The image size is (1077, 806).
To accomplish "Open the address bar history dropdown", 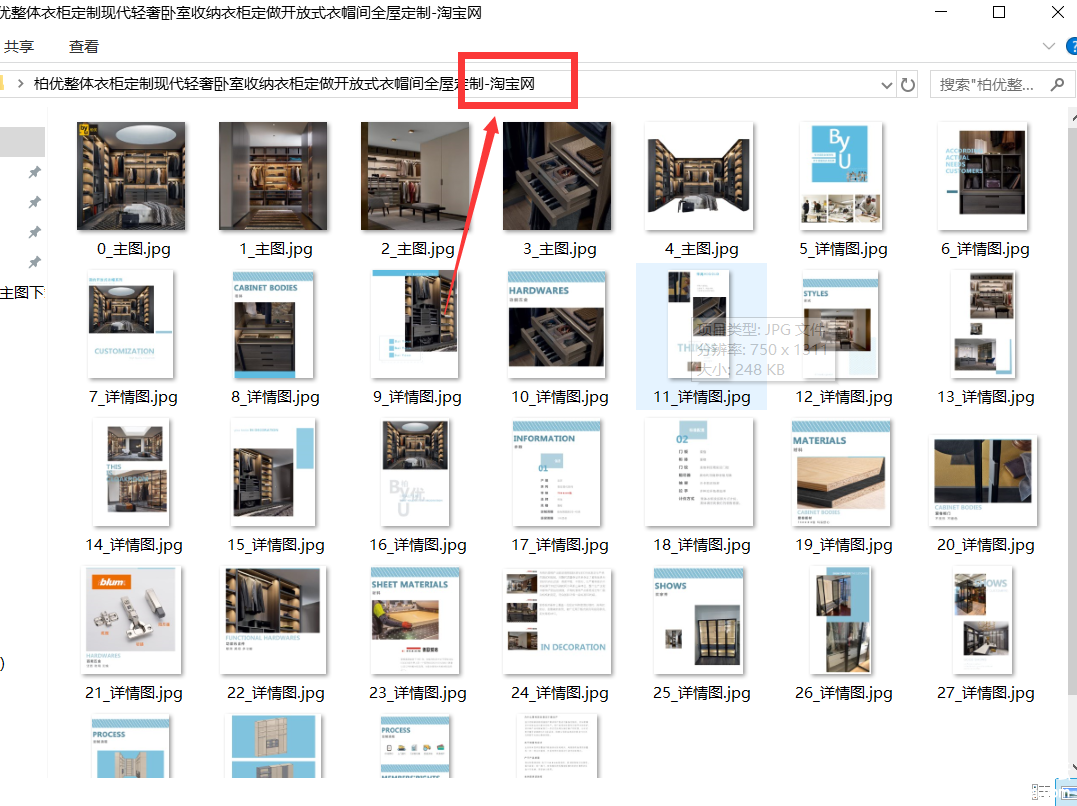I will (x=886, y=85).
